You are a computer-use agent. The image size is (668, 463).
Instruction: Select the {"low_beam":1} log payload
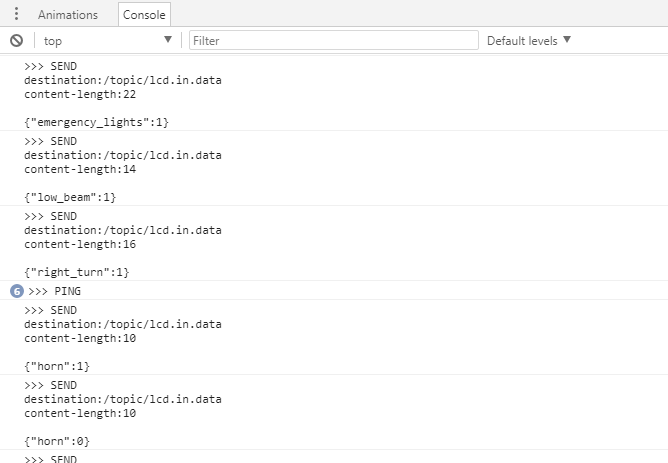coord(70,197)
